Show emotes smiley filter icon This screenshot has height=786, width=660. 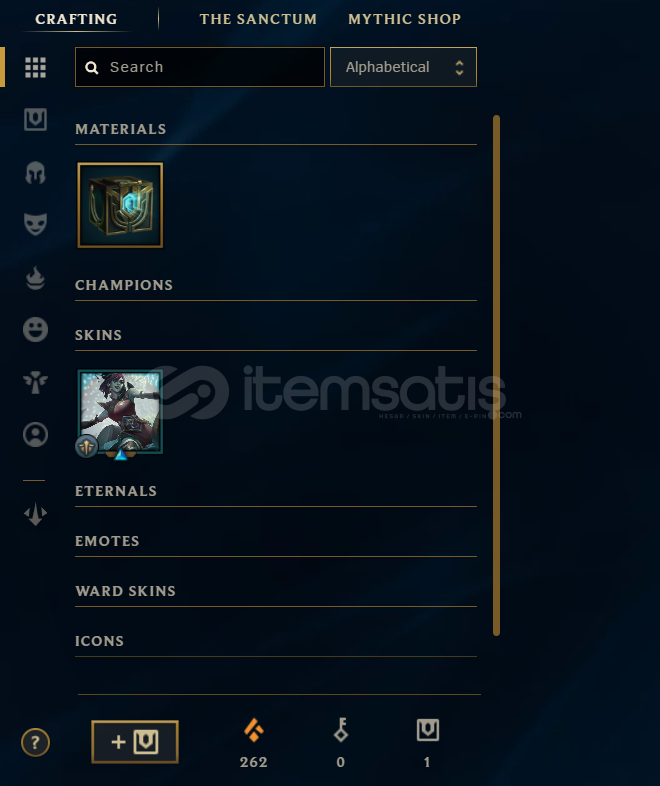pos(35,330)
